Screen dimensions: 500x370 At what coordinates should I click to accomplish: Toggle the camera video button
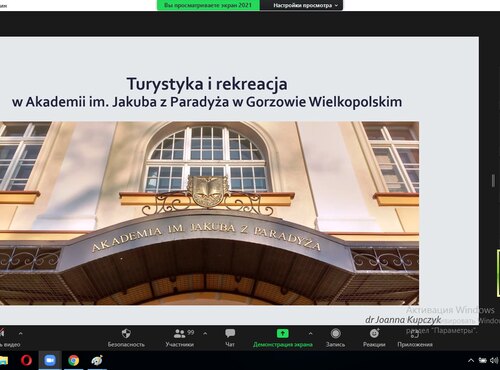7,338
